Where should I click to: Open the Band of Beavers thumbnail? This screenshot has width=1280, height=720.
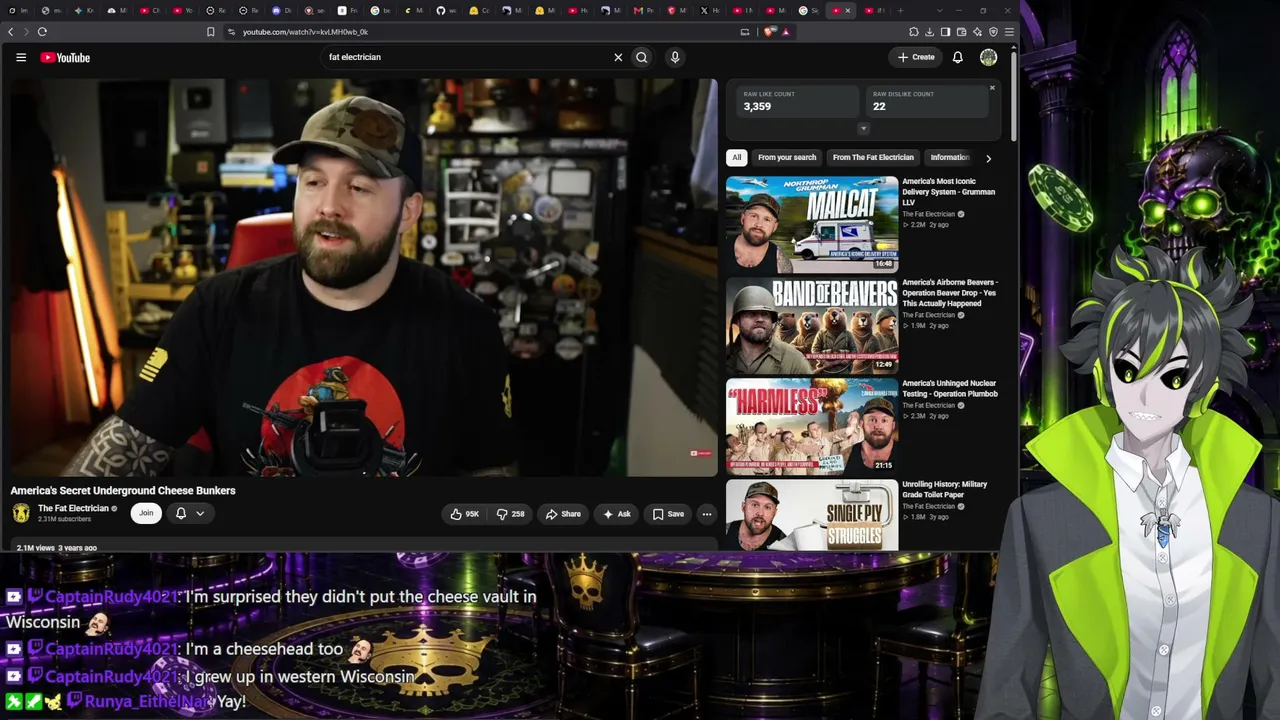[812, 325]
